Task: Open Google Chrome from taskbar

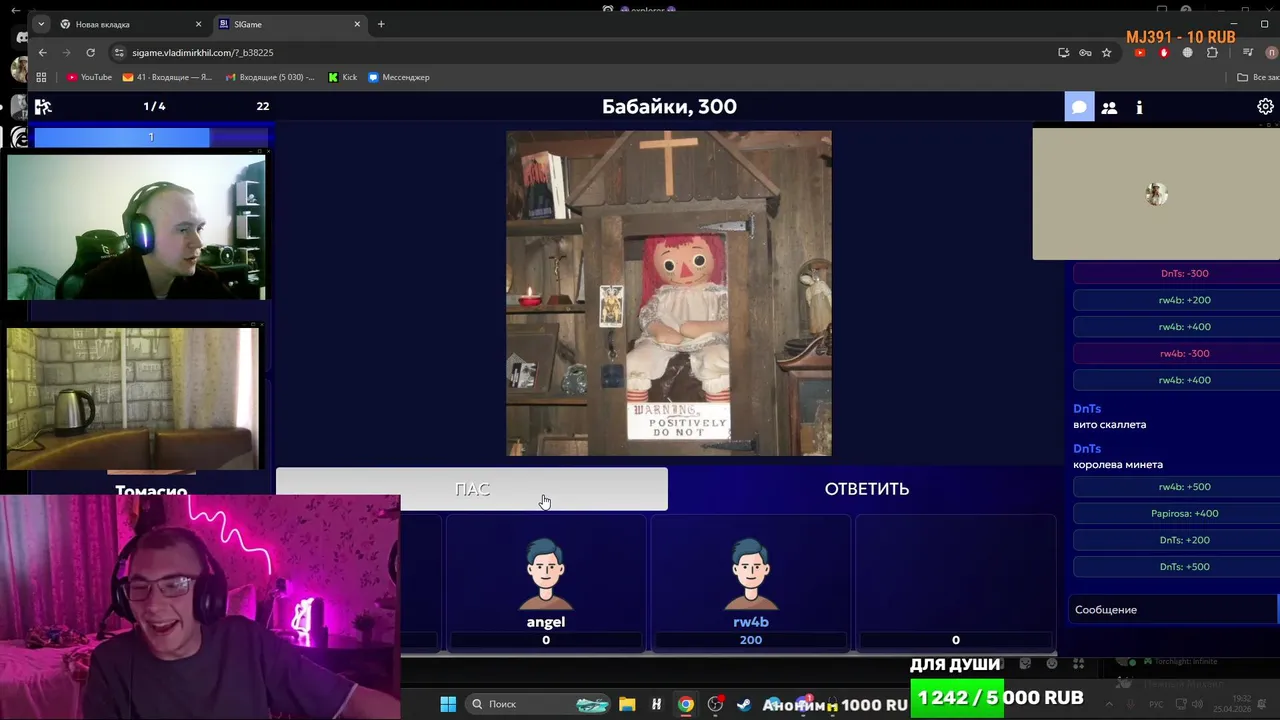Action: click(x=685, y=704)
